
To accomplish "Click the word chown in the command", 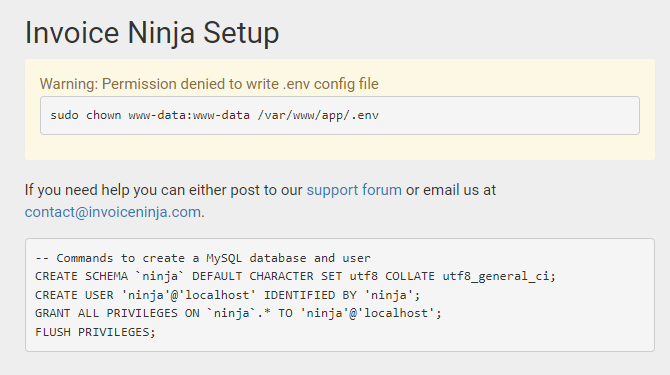I will (103, 115).
